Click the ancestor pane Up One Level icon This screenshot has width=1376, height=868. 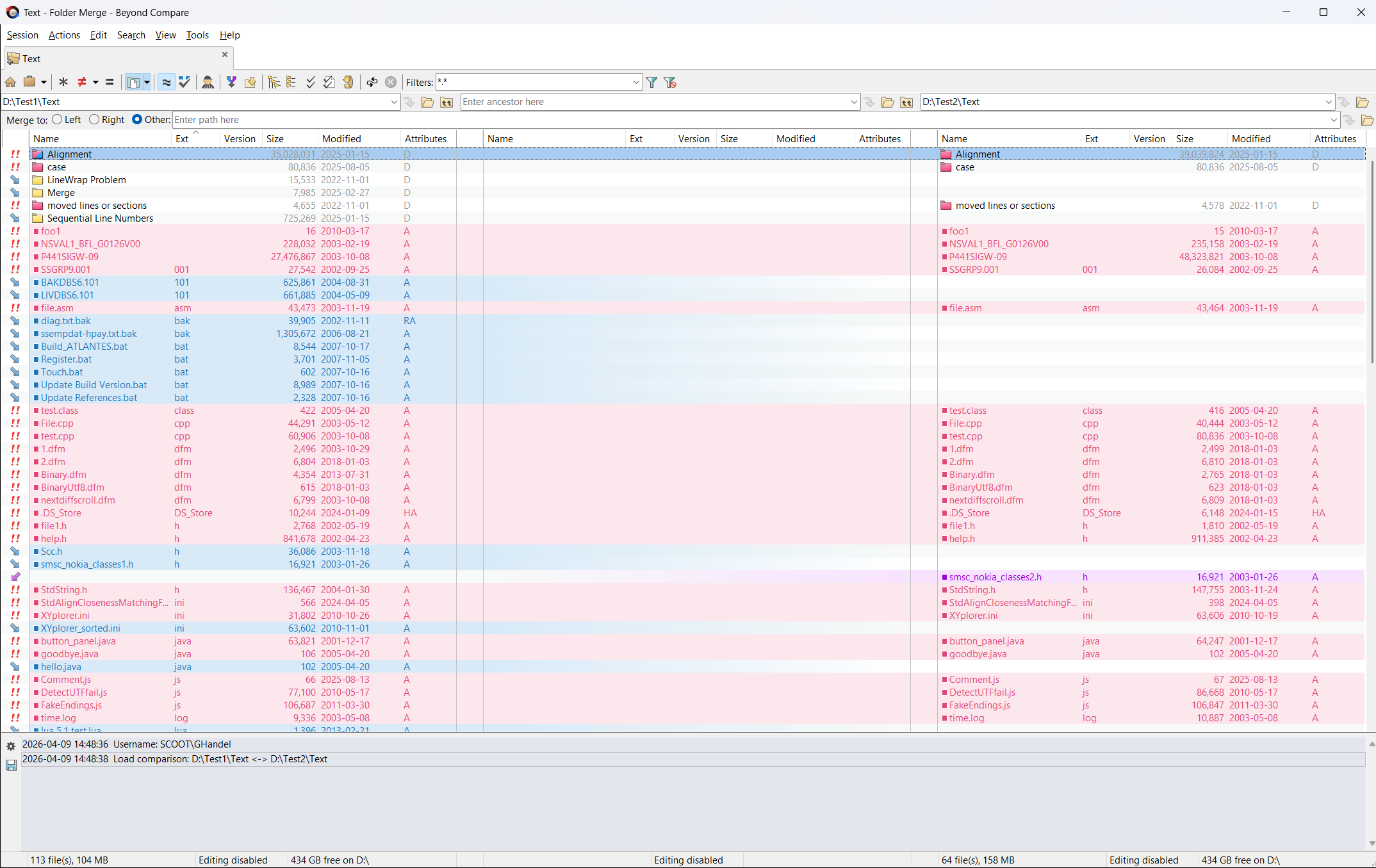(906, 102)
